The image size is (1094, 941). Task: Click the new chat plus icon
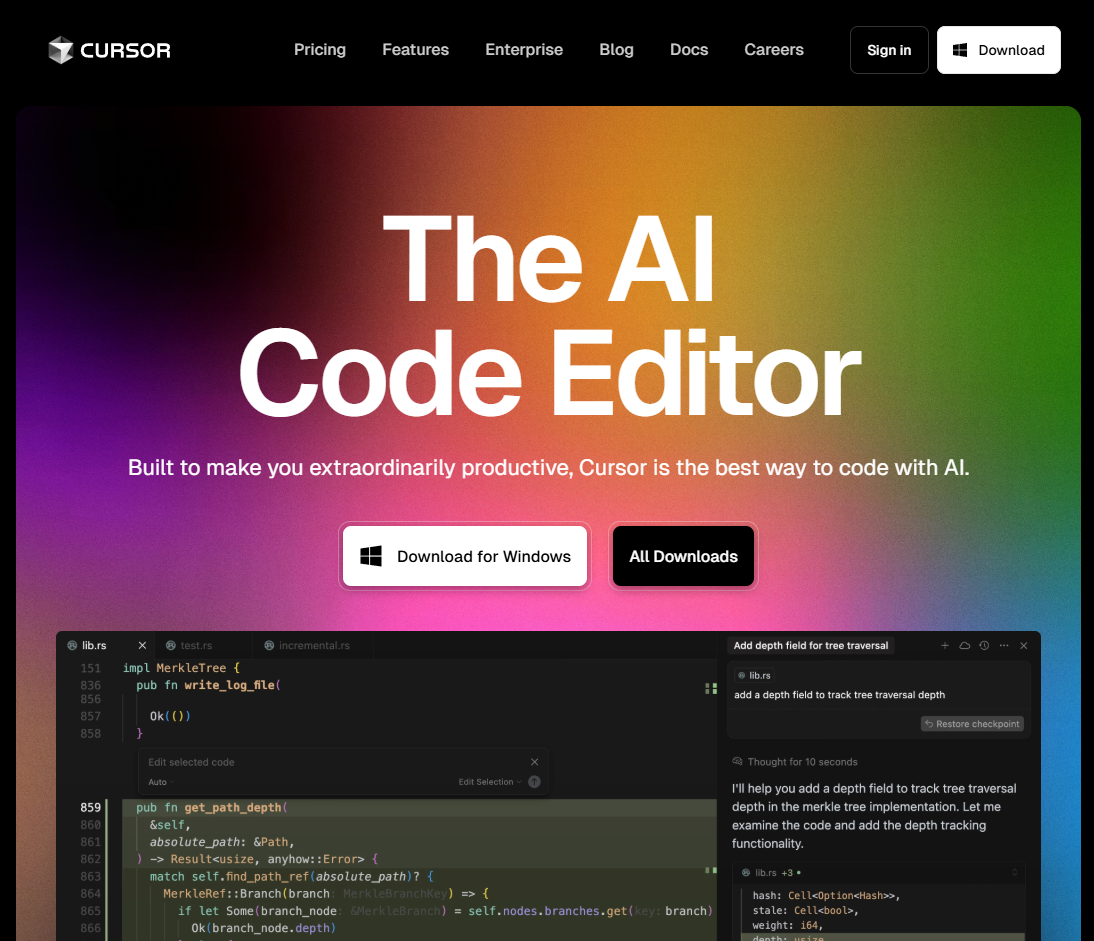click(x=945, y=645)
